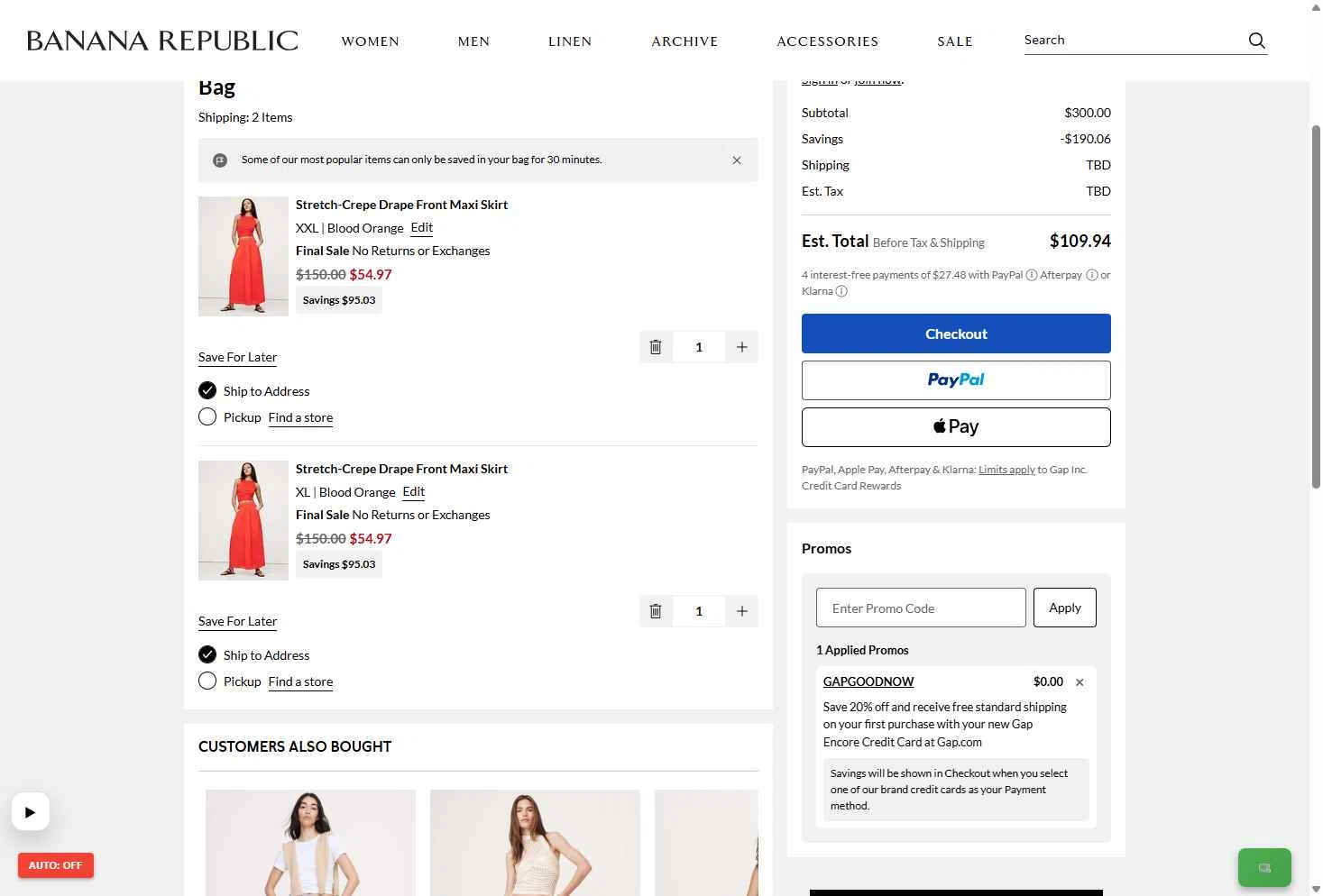Select Pickup for the XXL skirt
The image size is (1323, 896).
(207, 417)
